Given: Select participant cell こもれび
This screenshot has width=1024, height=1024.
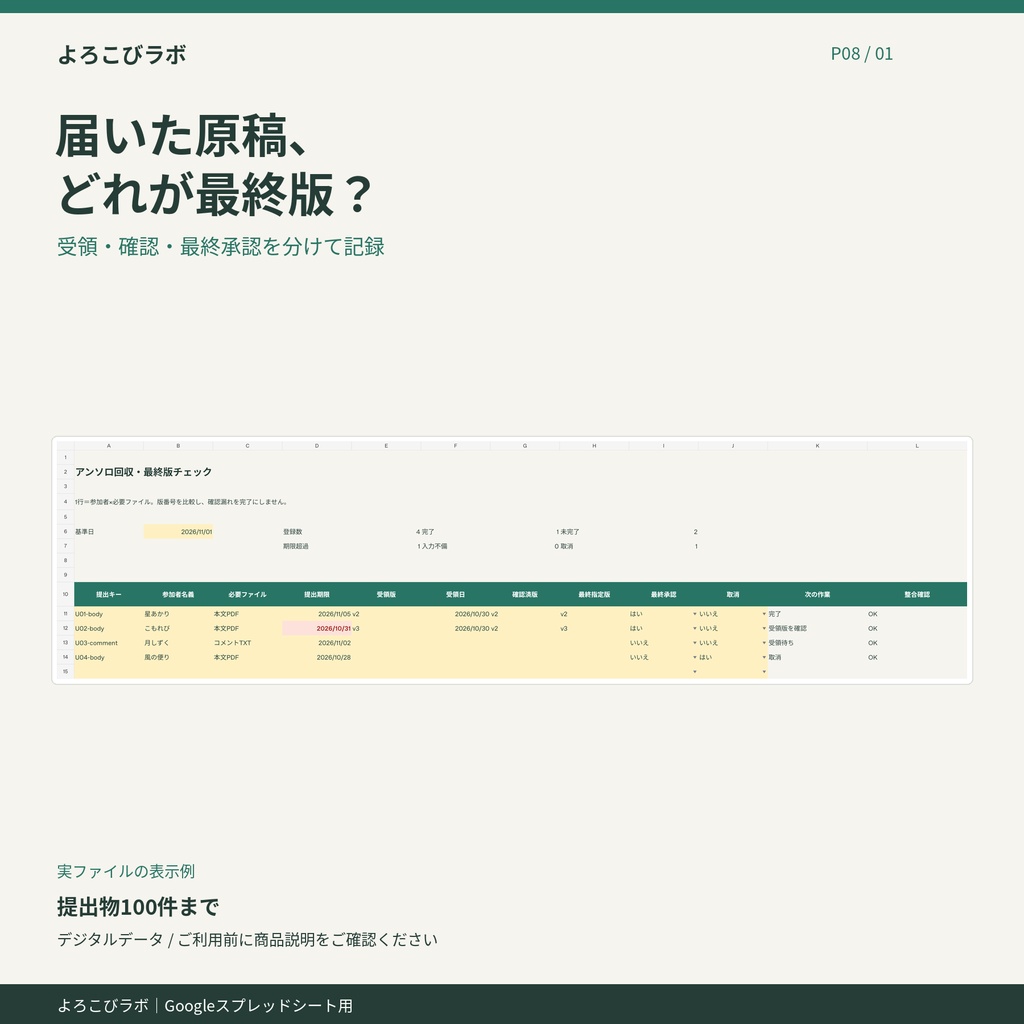Looking at the screenshot, I should point(178,628).
